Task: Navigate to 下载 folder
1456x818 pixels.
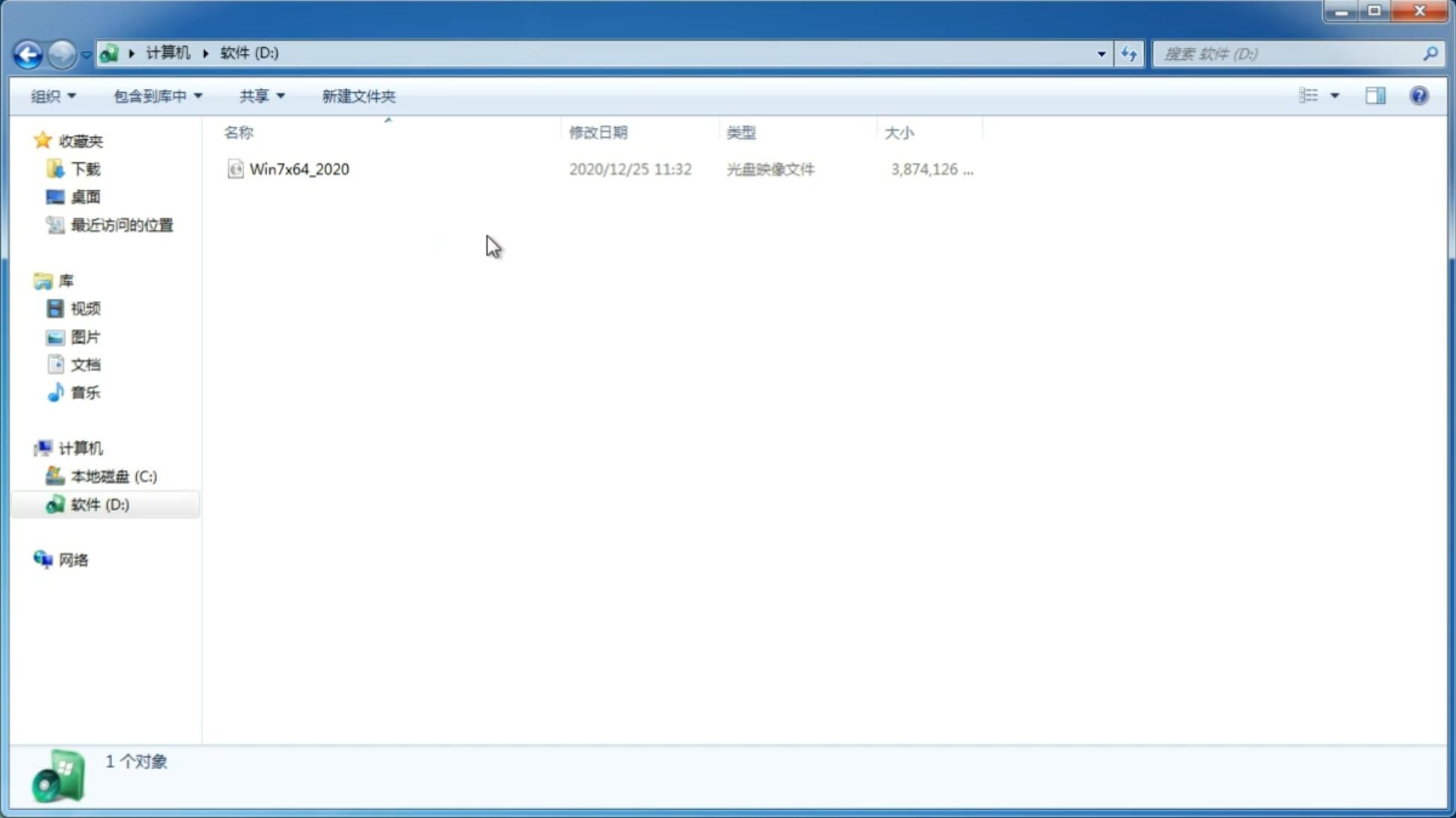Action: click(x=85, y=168)
